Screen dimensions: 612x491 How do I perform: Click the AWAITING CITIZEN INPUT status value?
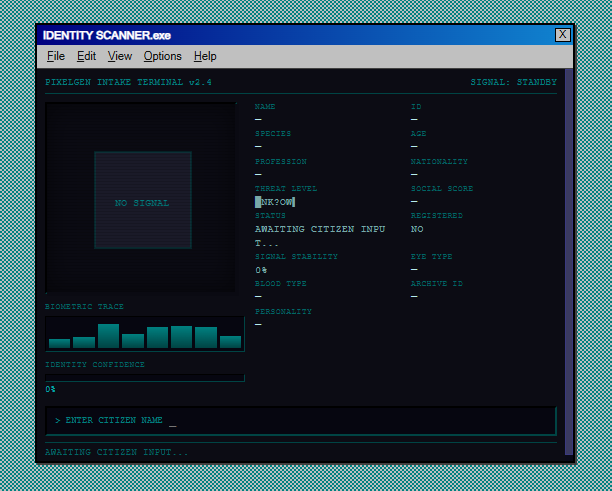coord(320,236)
